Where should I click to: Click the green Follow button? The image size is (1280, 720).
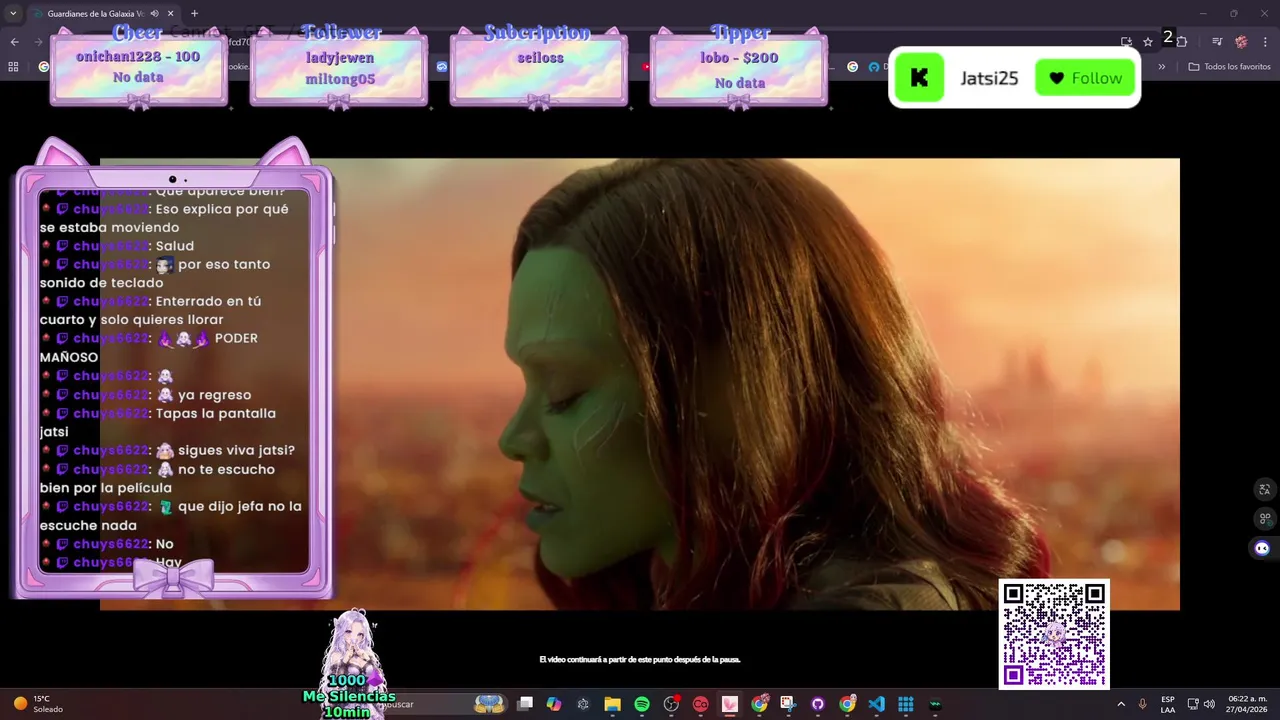click(1084, 78)
